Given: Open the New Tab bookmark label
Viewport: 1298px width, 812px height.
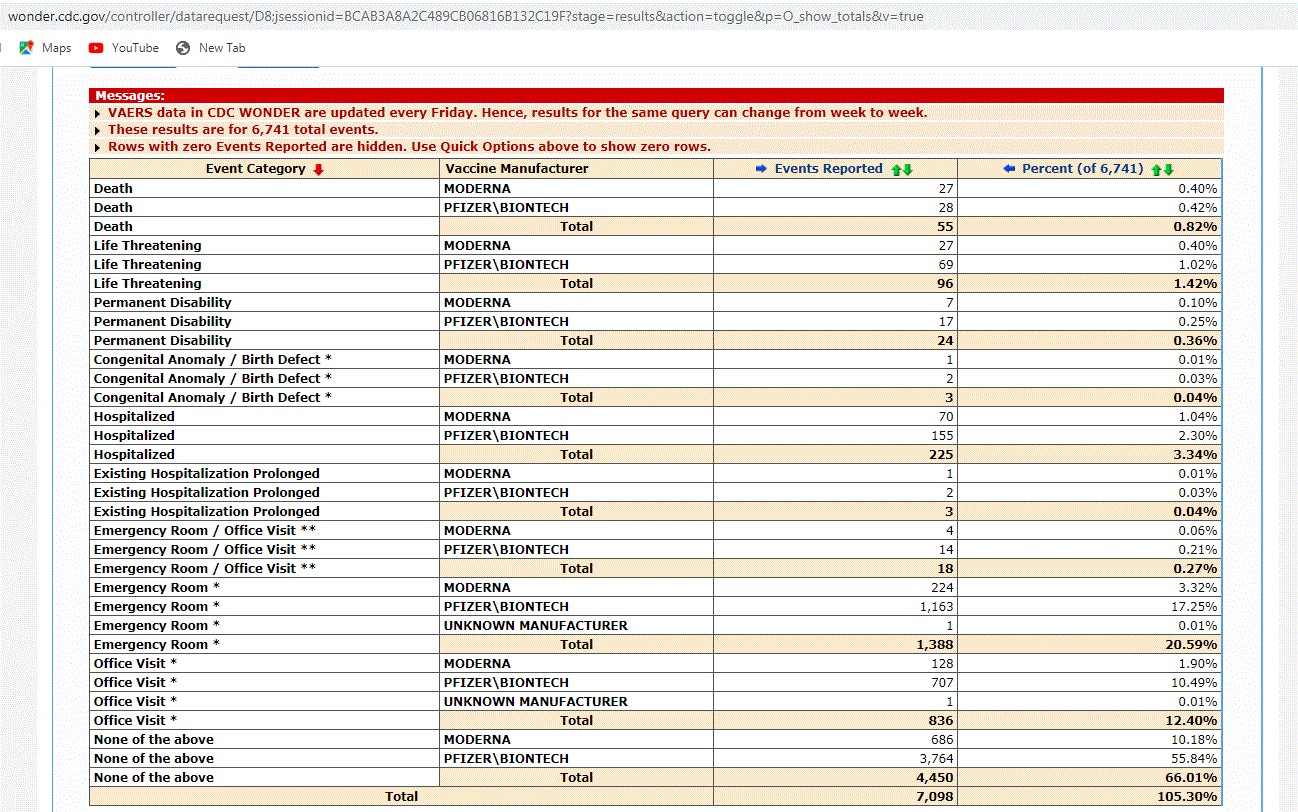Looking at the screenshot, I should 221,48.
